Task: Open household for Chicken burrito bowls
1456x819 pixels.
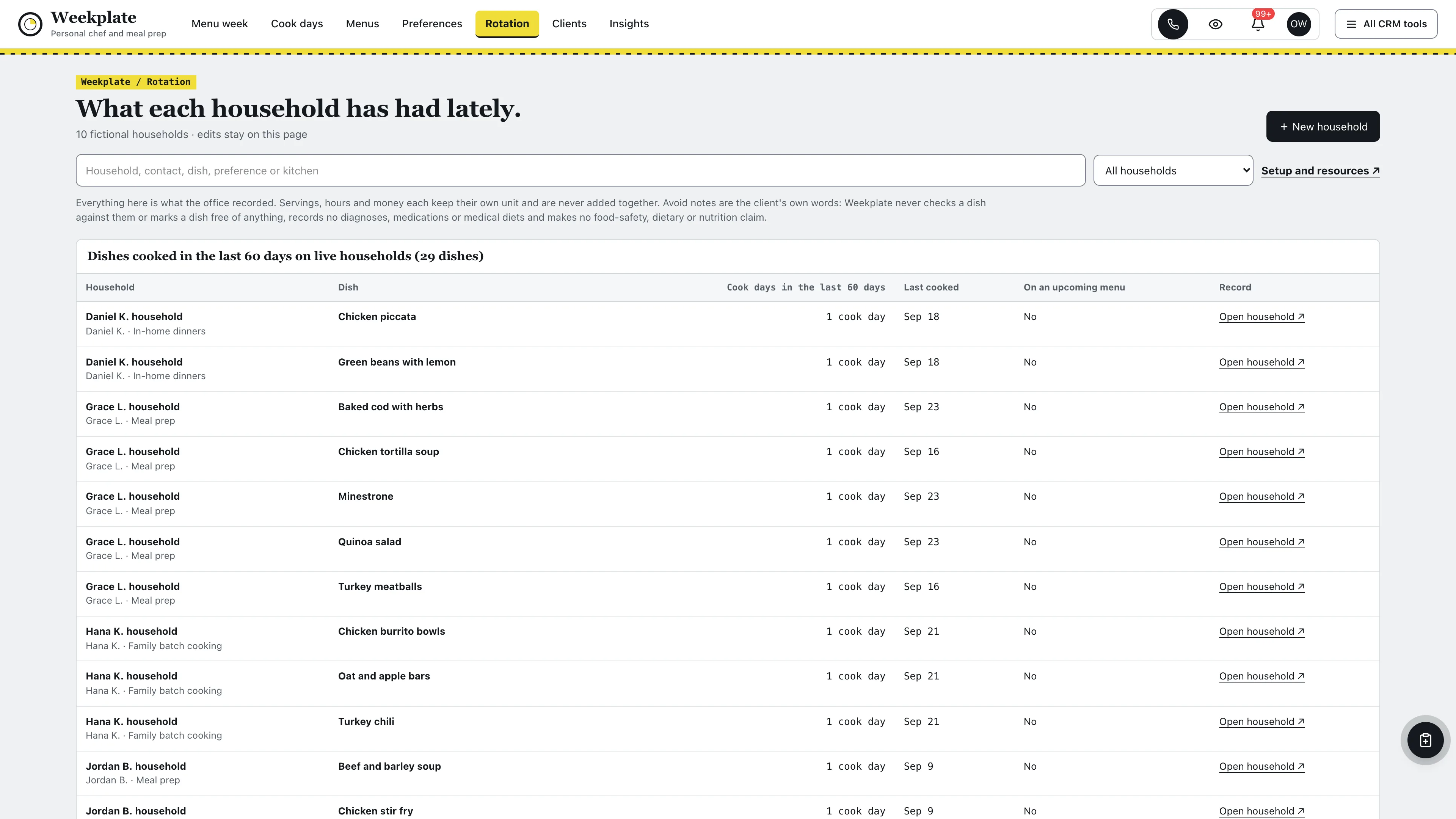Action: (1261, 631)
